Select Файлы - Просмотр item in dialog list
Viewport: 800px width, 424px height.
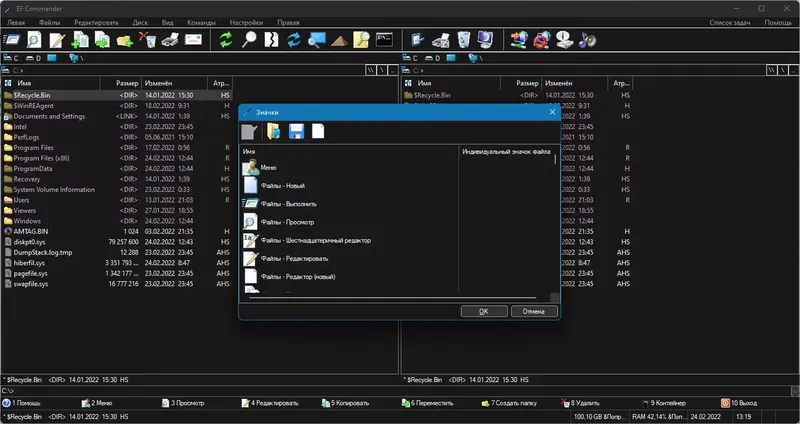point(279,222)
